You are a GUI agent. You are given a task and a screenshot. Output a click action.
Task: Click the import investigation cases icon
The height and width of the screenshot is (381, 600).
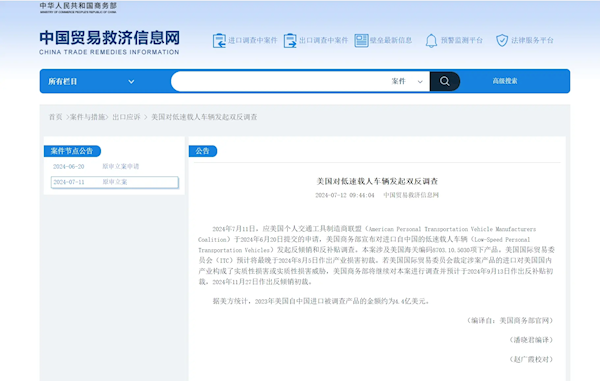pos(219,41)
